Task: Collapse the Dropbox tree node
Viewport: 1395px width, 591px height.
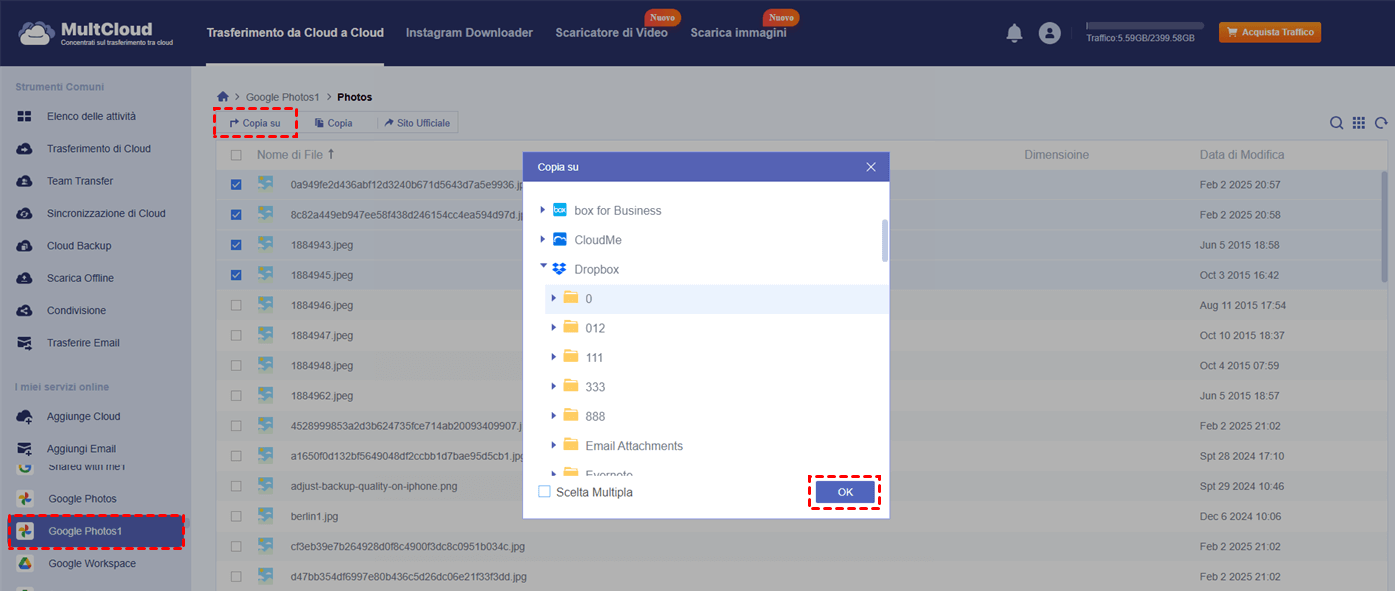Action: point(543,267)
